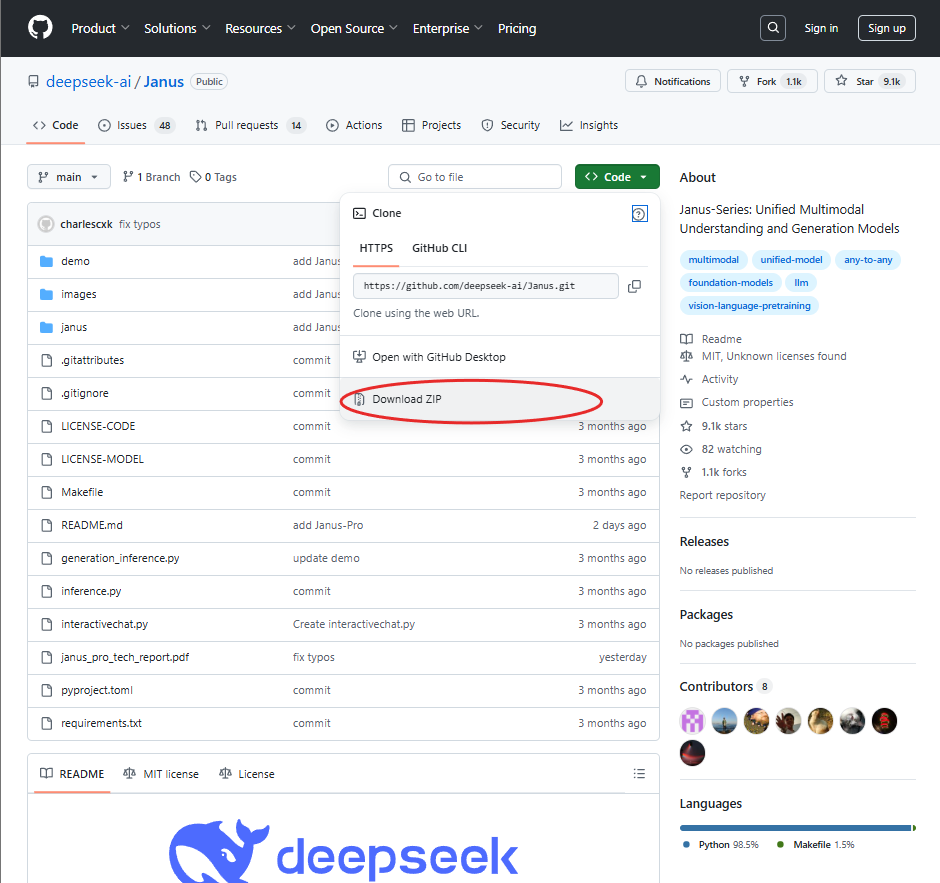Select the HTTPS clone tab
The width and height of the screenshot is (940, 883).
tap(376, 248)
